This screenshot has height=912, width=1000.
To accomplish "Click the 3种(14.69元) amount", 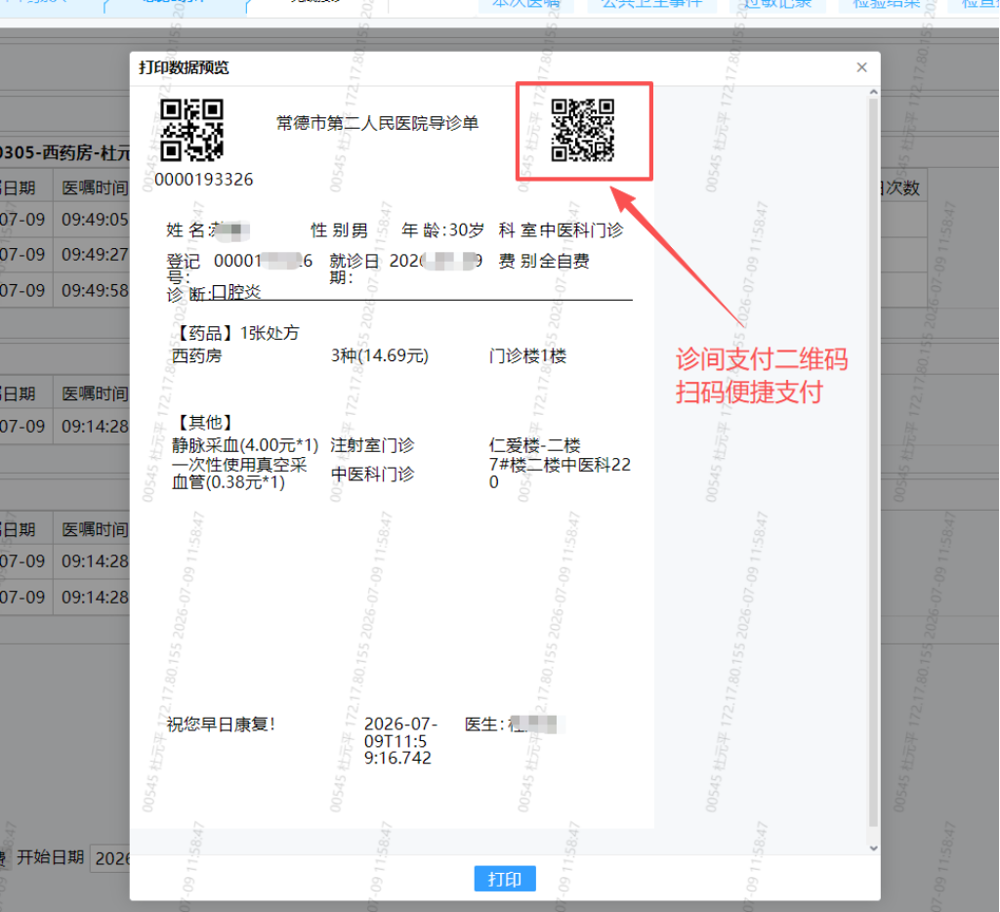I will click(379, 356).
